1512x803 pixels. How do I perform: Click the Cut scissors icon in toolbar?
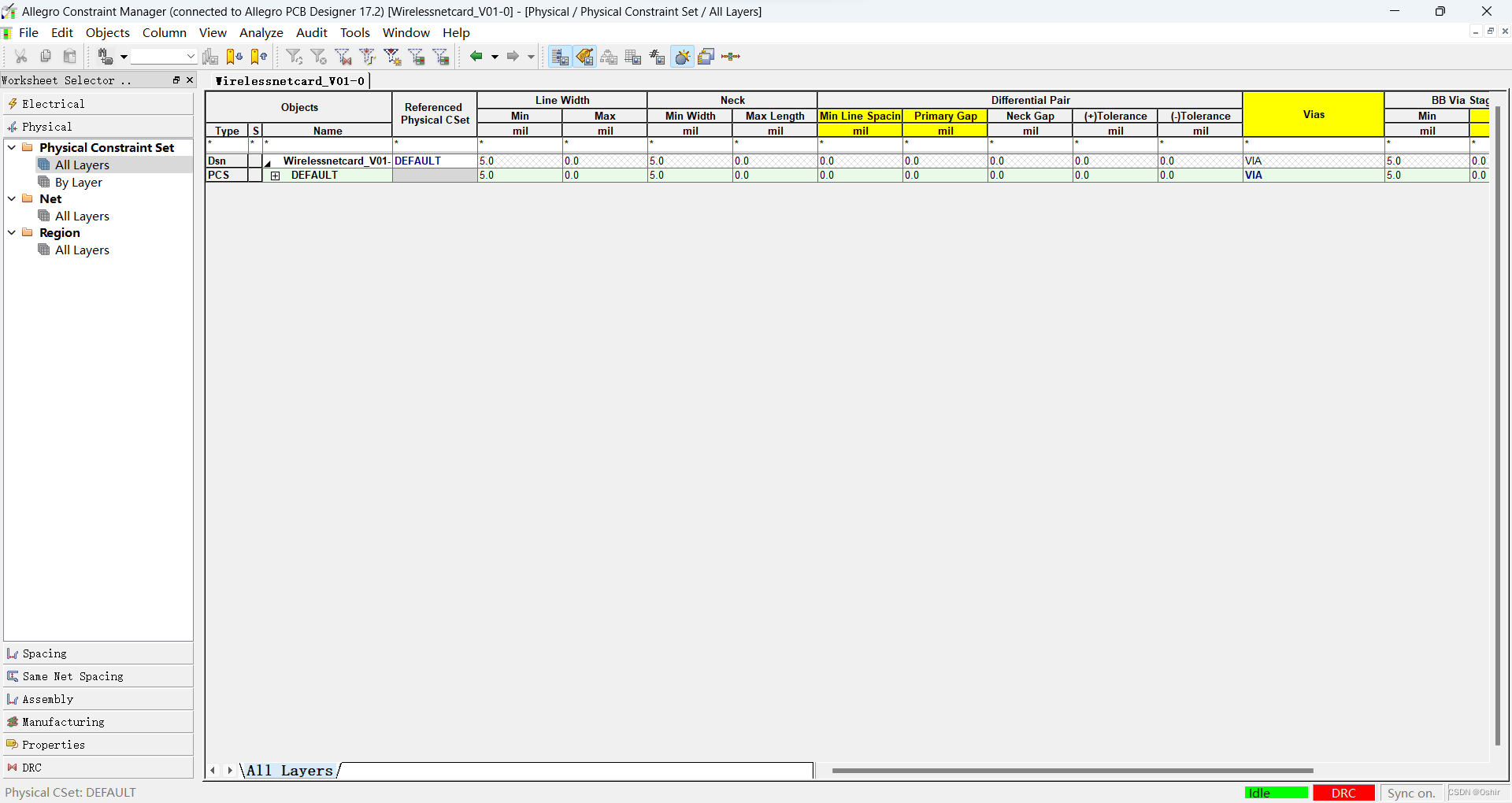[21, 57]
